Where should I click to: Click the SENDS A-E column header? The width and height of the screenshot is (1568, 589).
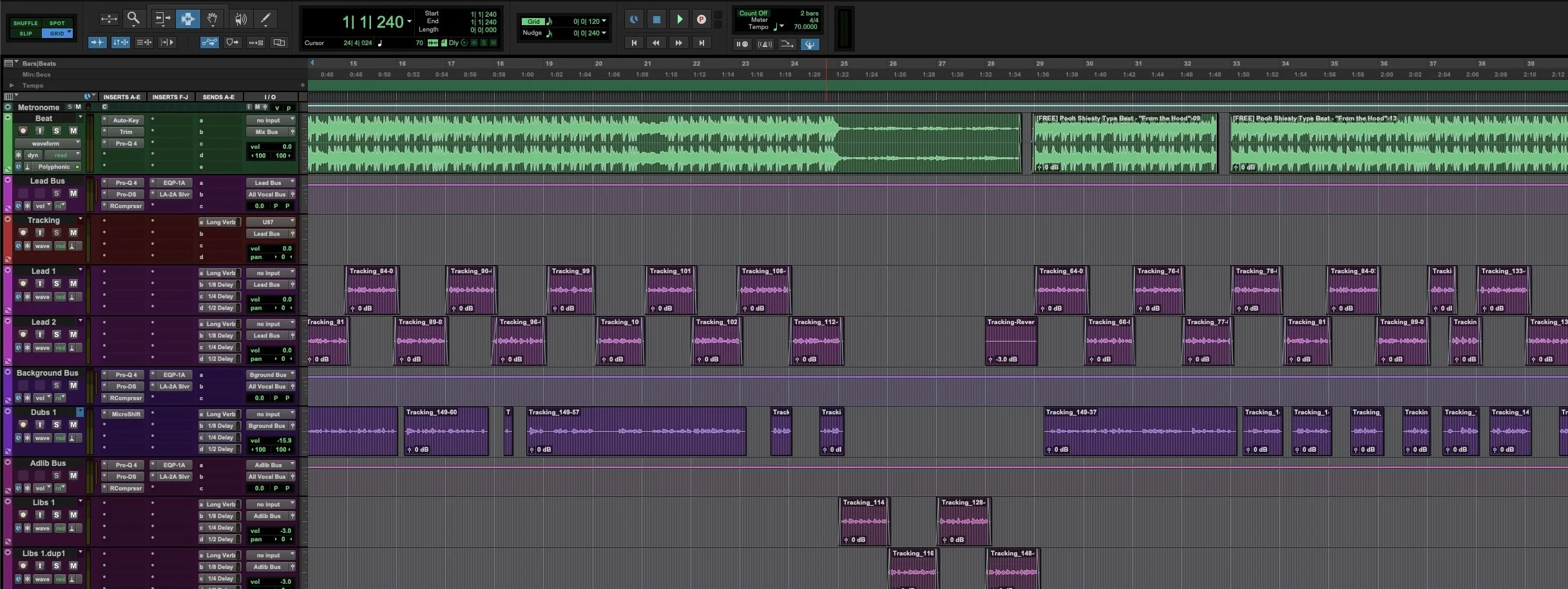tap(218, 97)
